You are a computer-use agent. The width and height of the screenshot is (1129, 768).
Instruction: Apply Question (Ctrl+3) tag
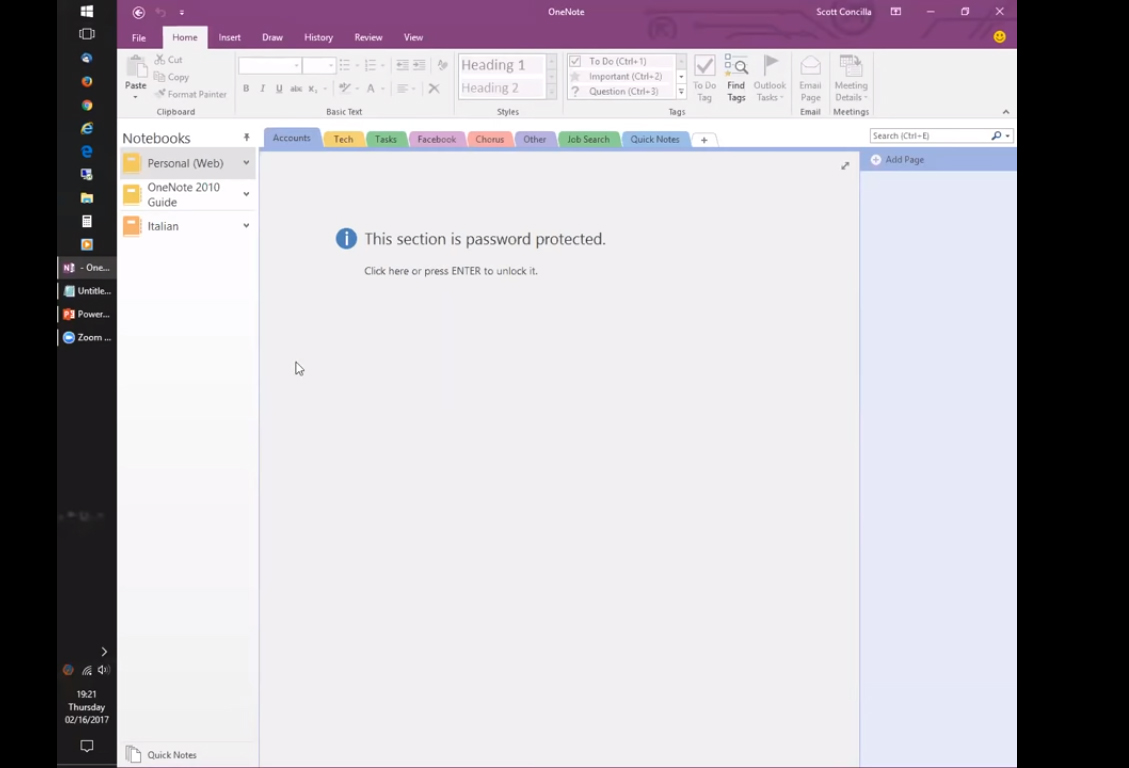(617, 91)
